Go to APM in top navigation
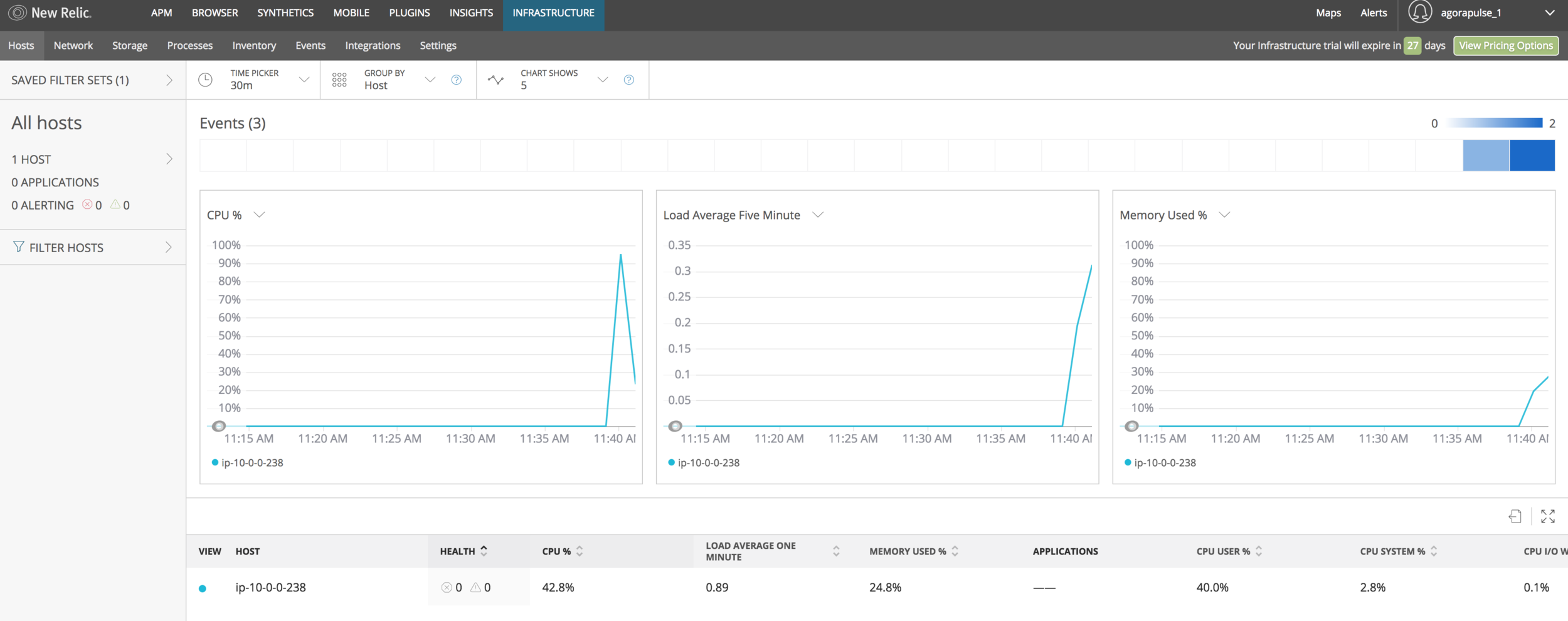Image resolution: width=1568 pixels, height=621 pixels. click(x=161, y=13)
